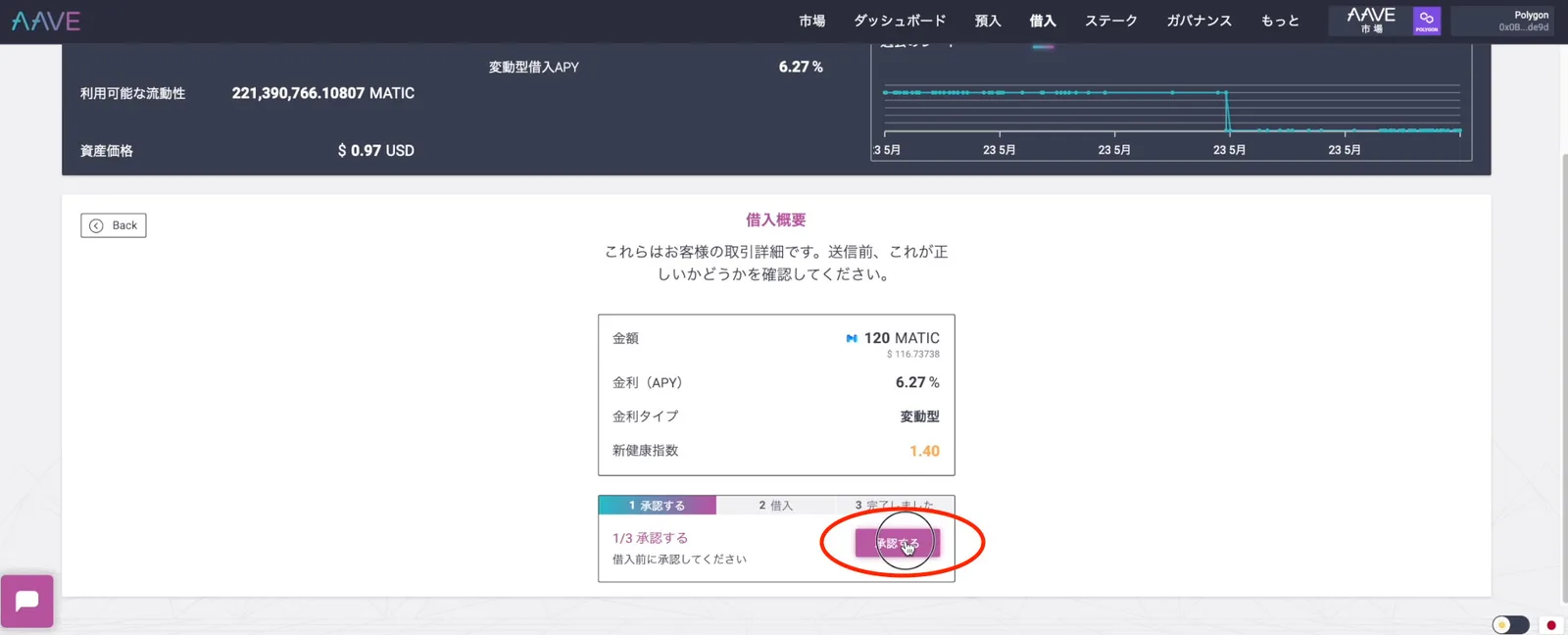Viewport: 1568px width, 635px height.
Task: Click the $ 116.73738 value
Action: point(913,355)
